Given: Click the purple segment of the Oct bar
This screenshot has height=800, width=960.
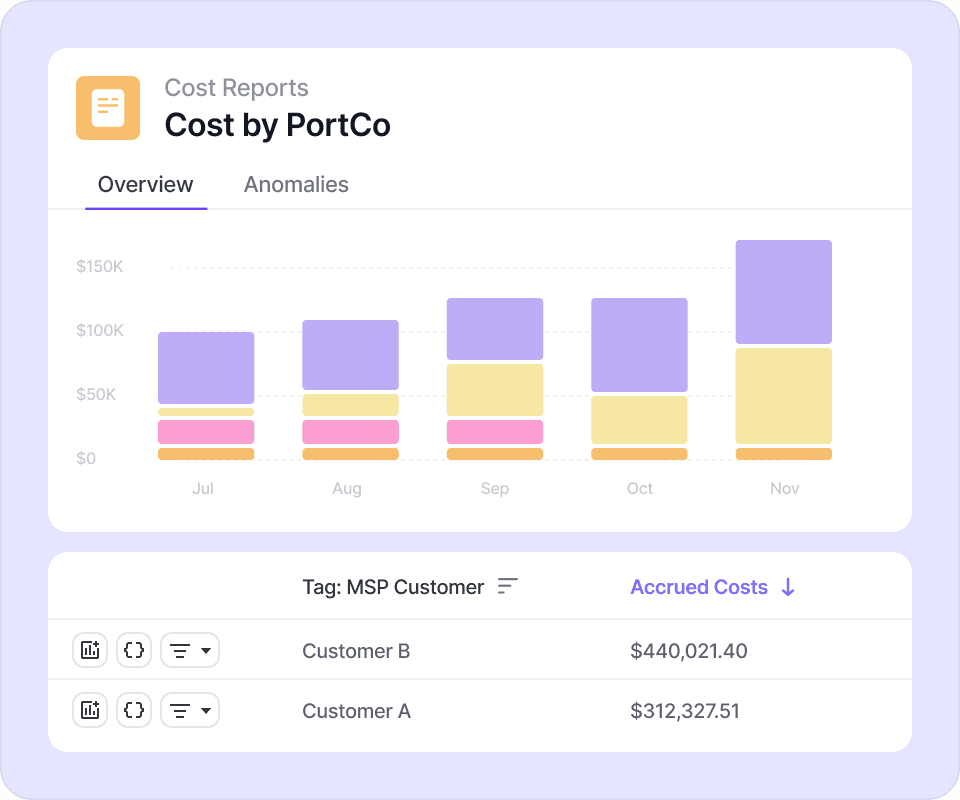Looking at the screenshot, I should coord(639,345).
